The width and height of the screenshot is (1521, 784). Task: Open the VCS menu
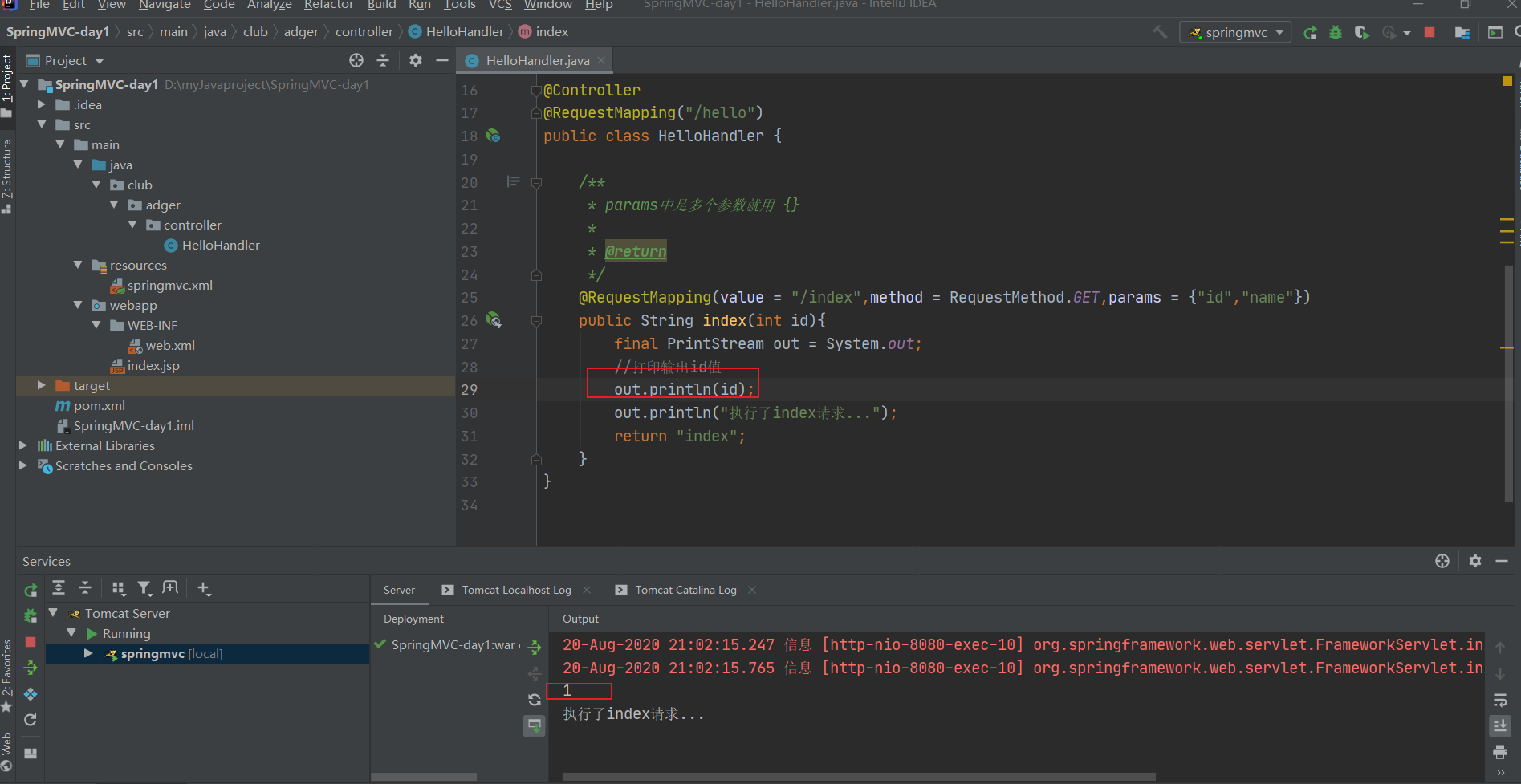(500, 5)
